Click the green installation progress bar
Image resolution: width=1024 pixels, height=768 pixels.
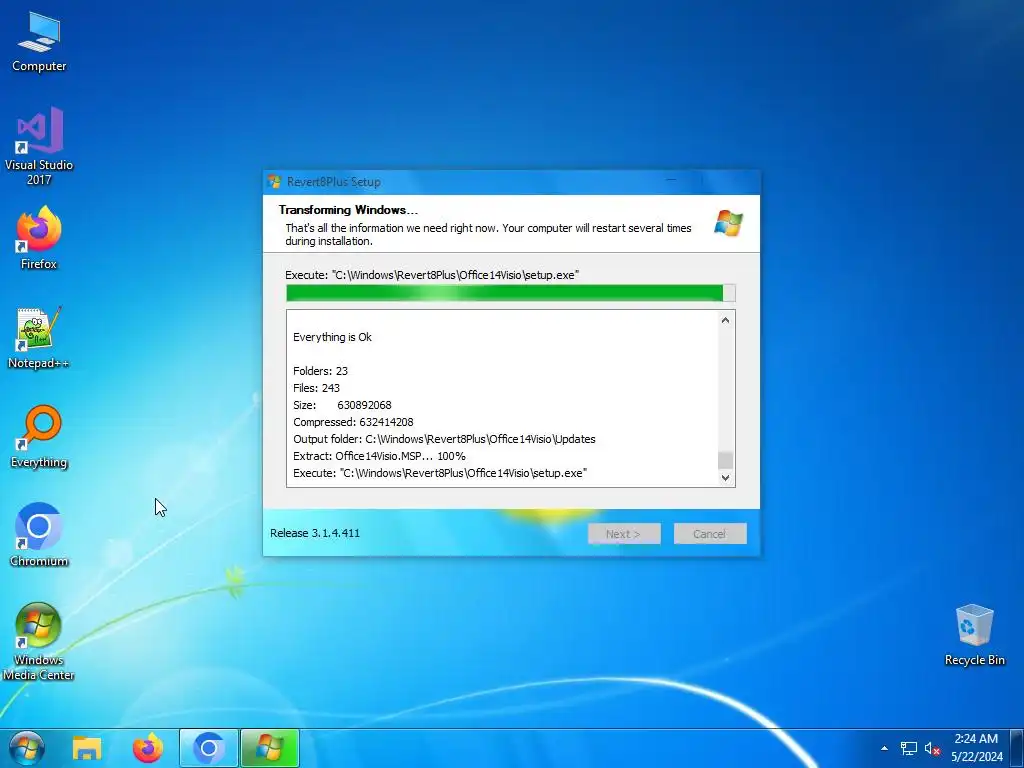click(x=511, y=293)
